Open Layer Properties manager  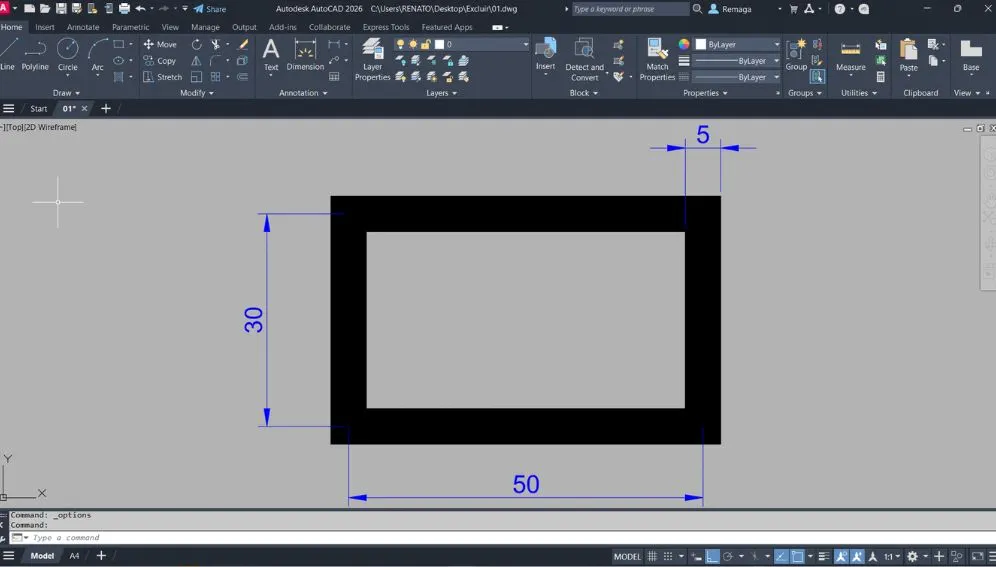click(372, 59)
